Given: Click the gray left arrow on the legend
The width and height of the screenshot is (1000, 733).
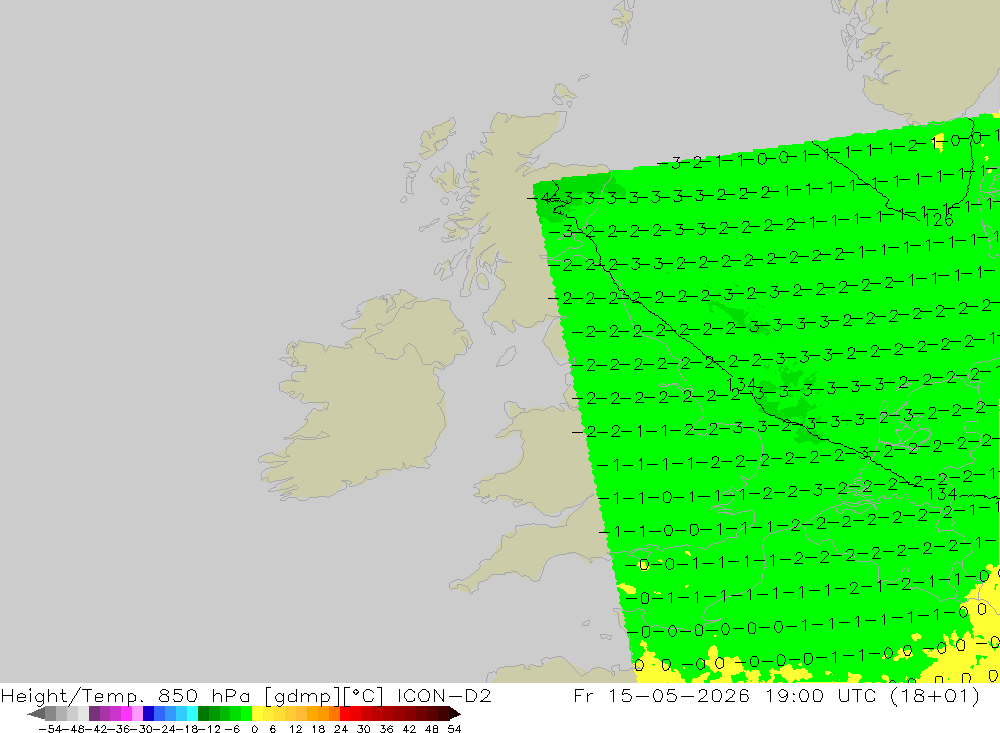Looking at the screenshot, I should click(36, 713).
